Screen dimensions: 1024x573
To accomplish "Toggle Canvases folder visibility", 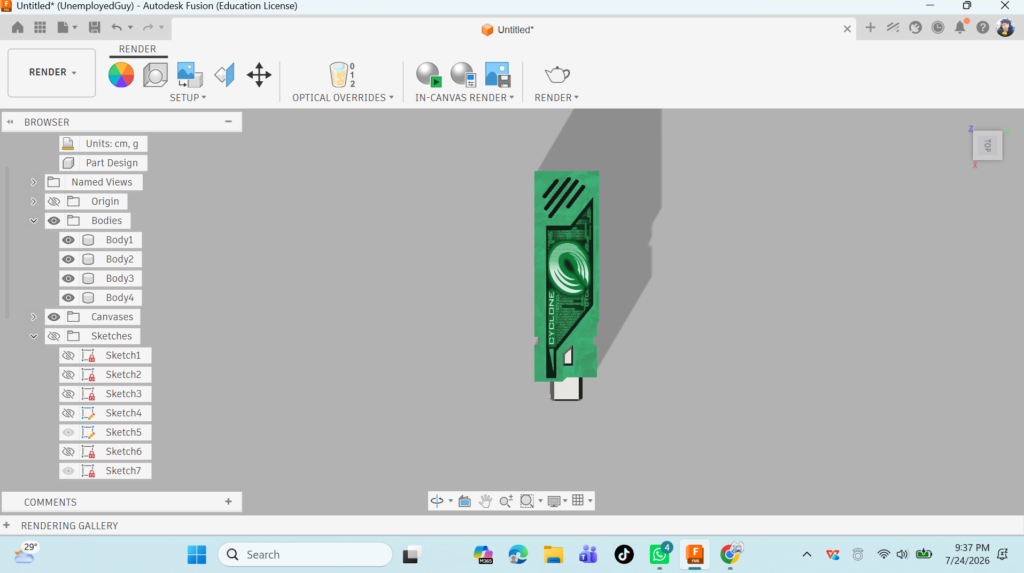I will click(x=54, y=317).
